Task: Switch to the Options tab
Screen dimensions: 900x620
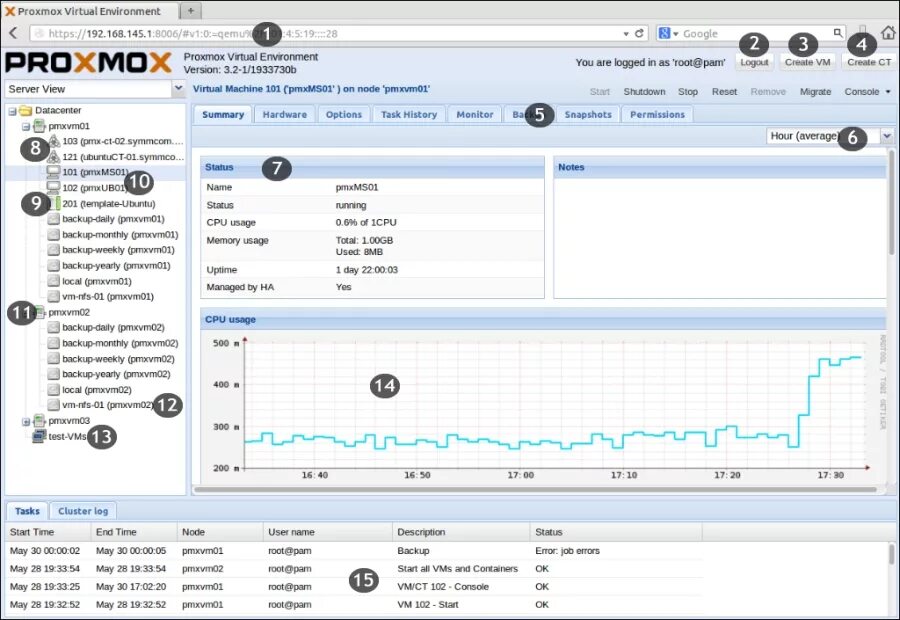Action: (344, 115)
